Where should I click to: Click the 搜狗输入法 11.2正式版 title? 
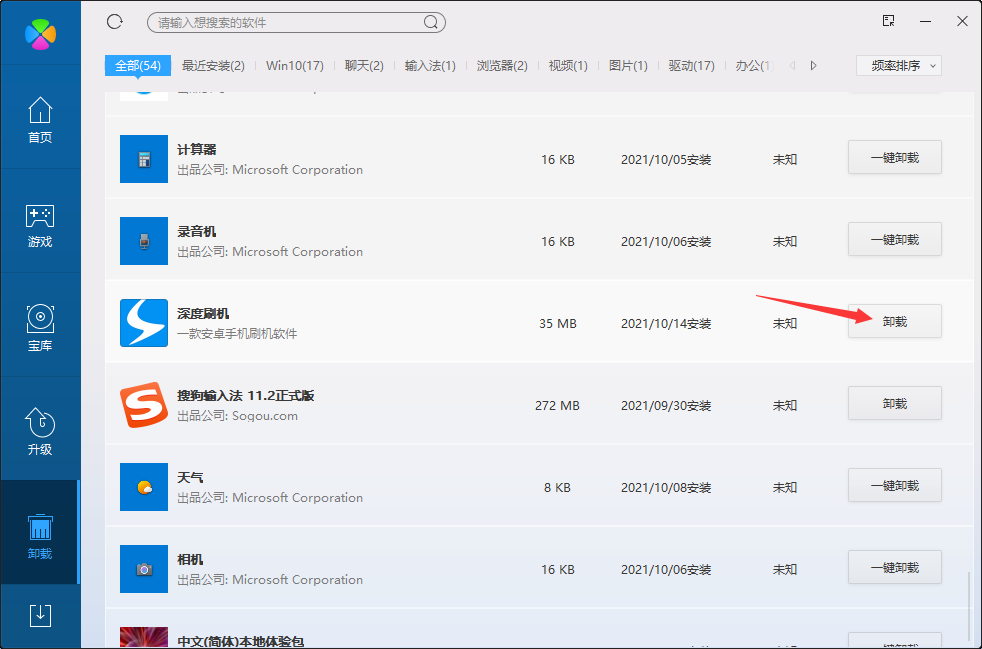click(246, 395)
